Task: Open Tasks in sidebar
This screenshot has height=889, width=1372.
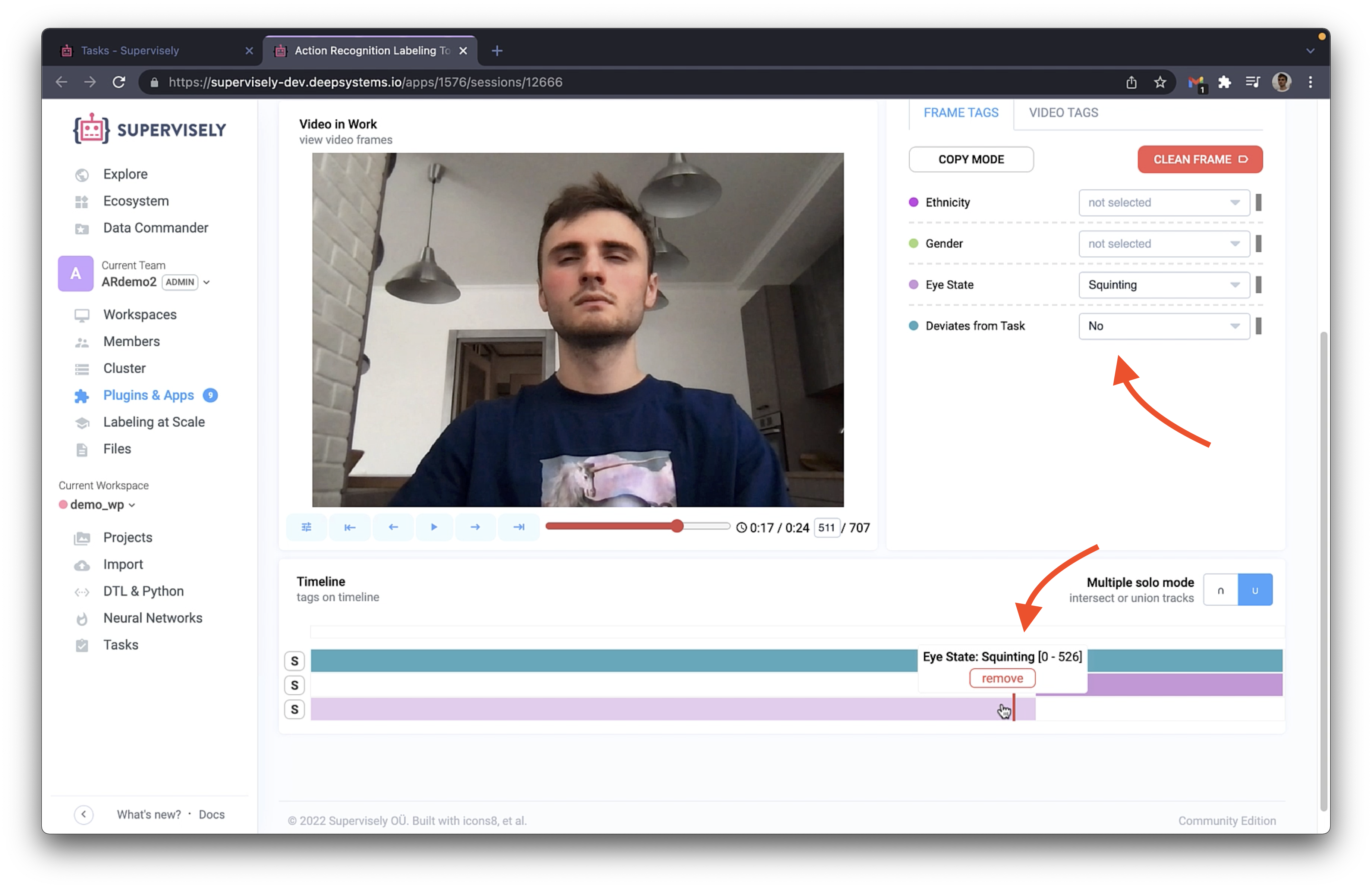Action: click(x=120, y=645)
